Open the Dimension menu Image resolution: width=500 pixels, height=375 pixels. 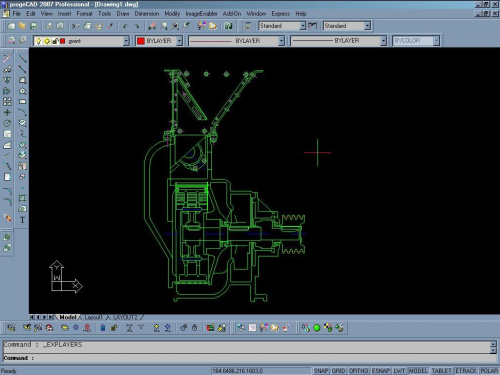point(147,14)
